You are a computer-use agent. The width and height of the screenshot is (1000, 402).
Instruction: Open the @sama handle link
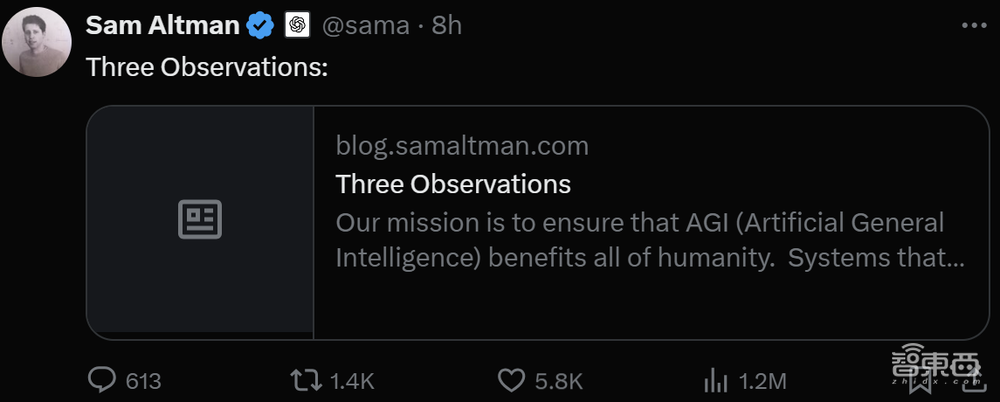(x=366, y=26)
